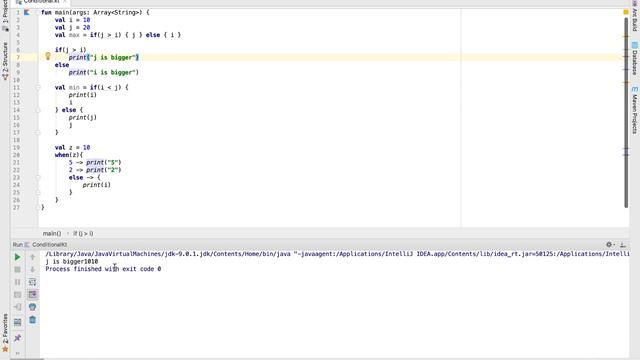Hide the Run tool window
The height and width of the screenshot is (360, 640).
point(623,244)
